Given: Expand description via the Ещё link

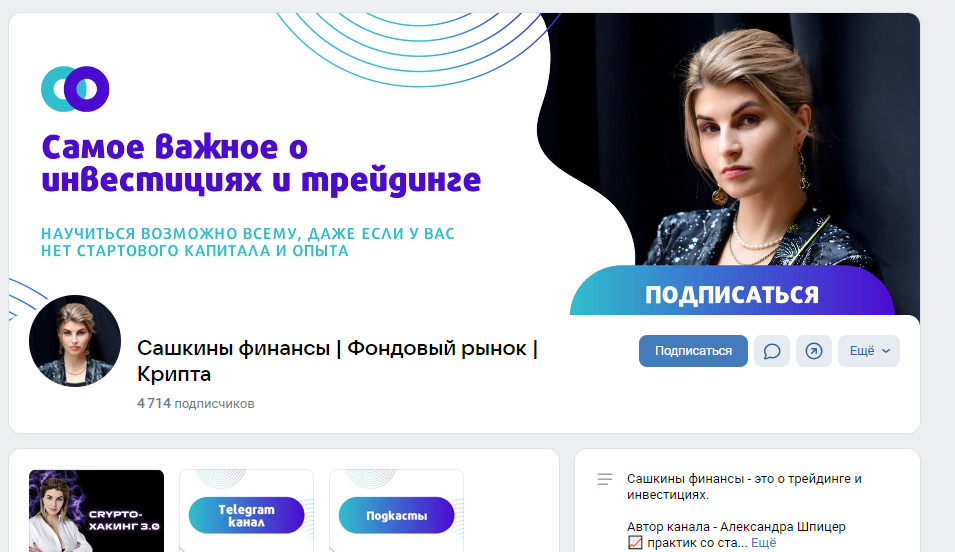Looking at the screenshot, I should pos(764,543).
